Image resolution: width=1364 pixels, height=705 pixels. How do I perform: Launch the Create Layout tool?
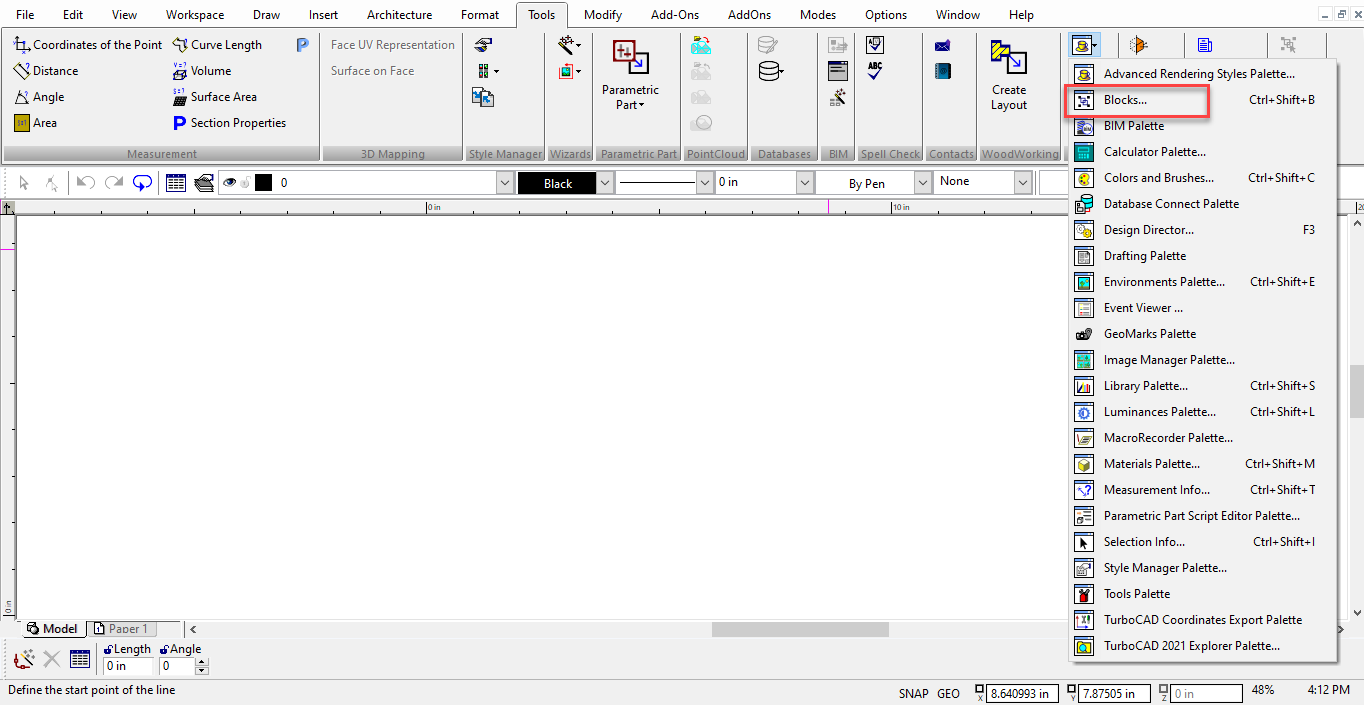[x=1009, y=76]
